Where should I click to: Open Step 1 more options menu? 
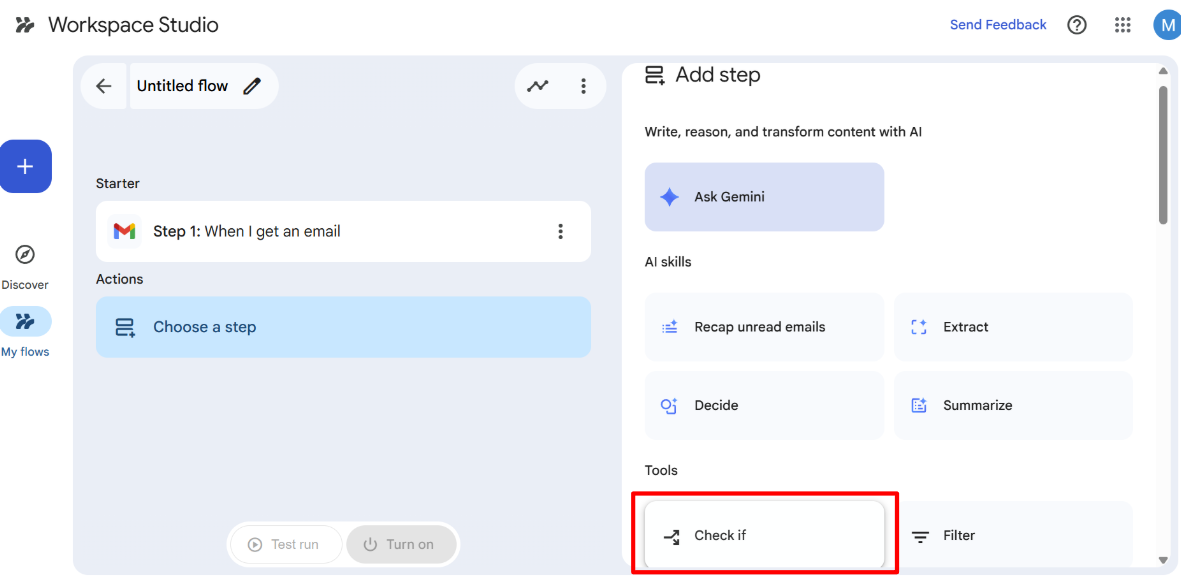[560, 232]
